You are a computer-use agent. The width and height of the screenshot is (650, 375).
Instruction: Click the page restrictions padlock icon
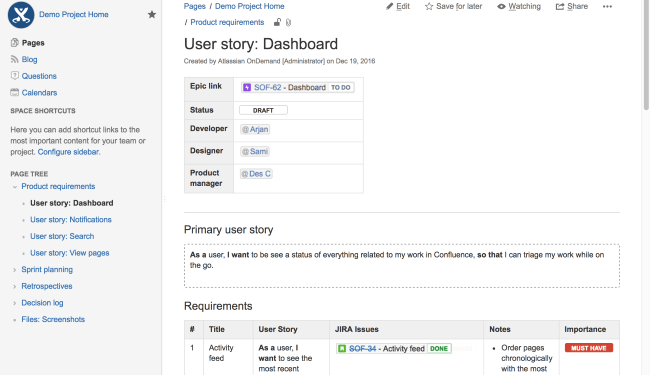click(277, 22)
